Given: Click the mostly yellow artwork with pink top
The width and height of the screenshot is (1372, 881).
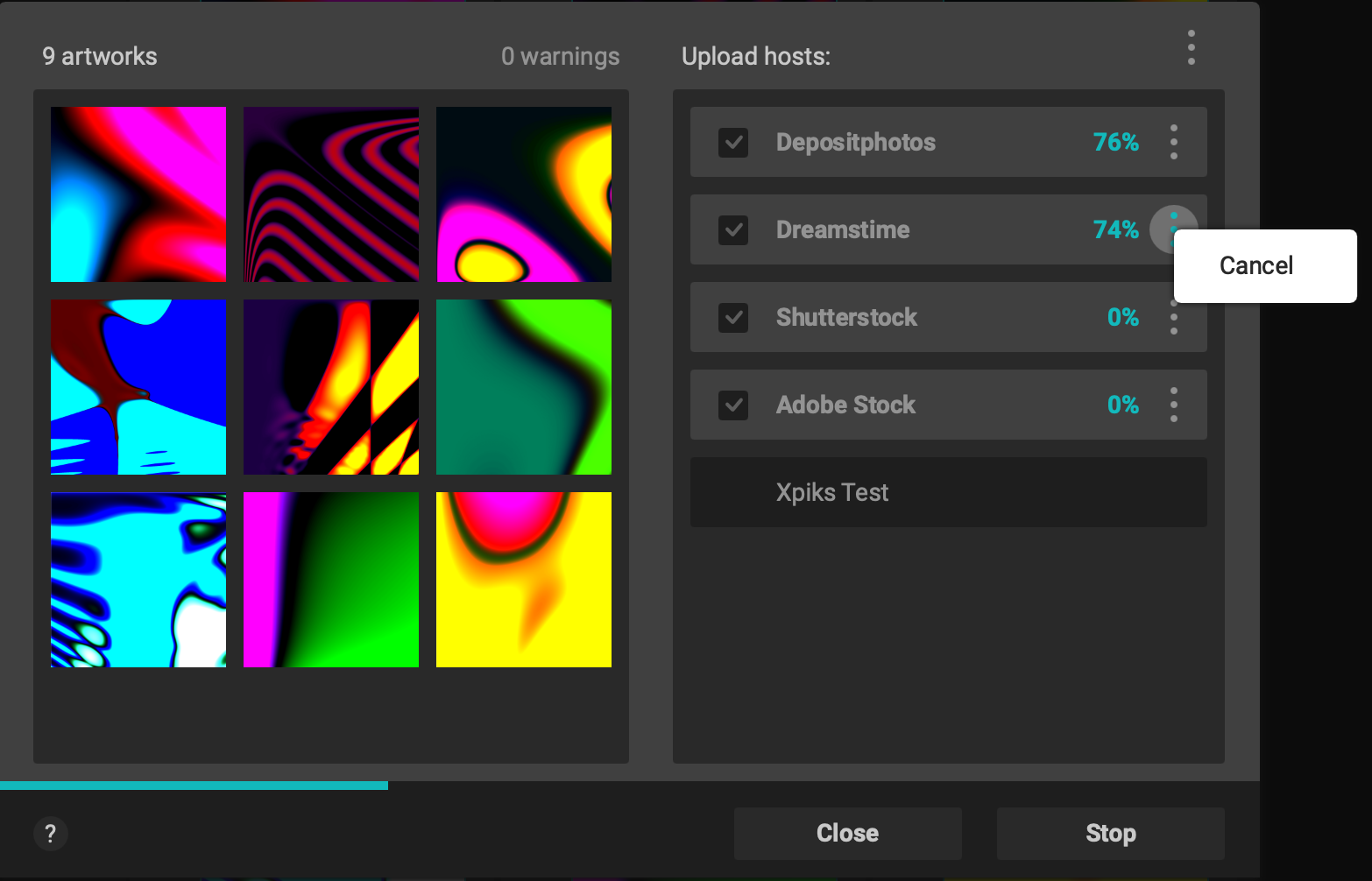Looking at the screenshot, I should [524, 580].
